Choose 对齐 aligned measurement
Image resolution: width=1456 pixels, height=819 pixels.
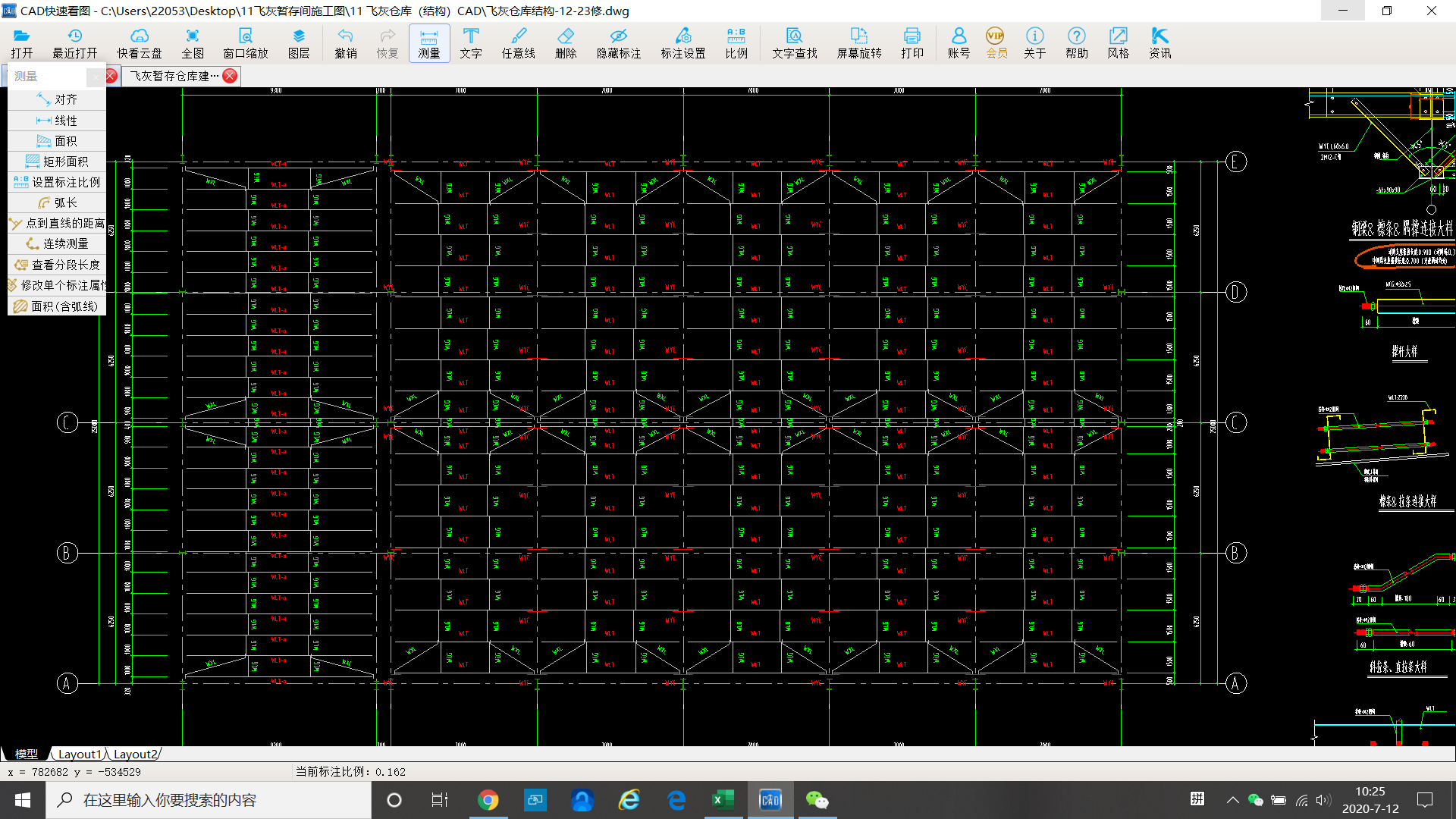click(57, 99)
